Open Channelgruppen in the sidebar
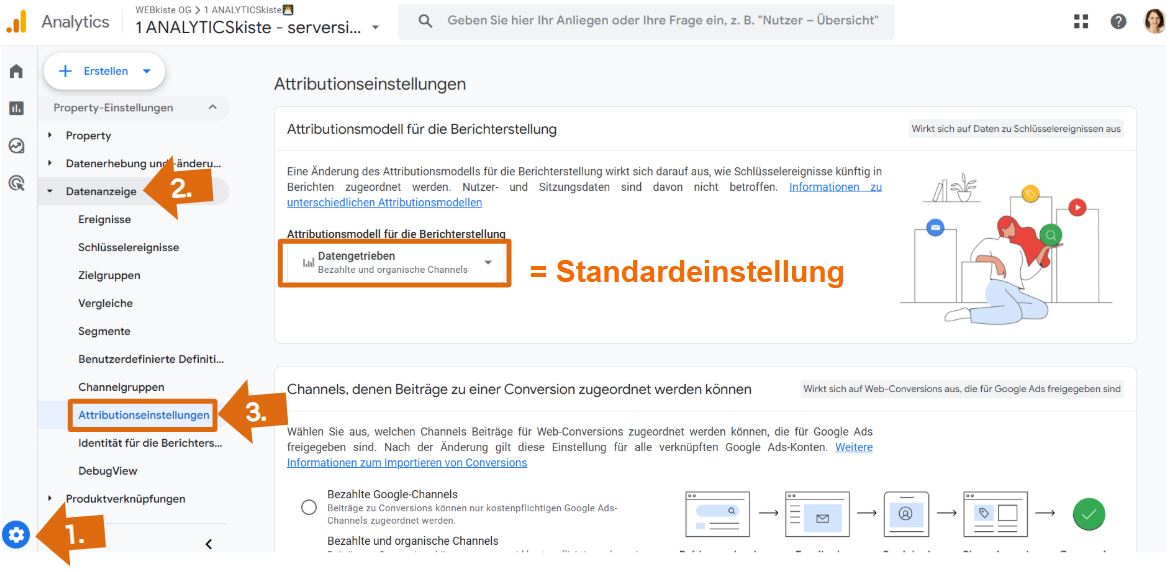 [x=121, y=388]
